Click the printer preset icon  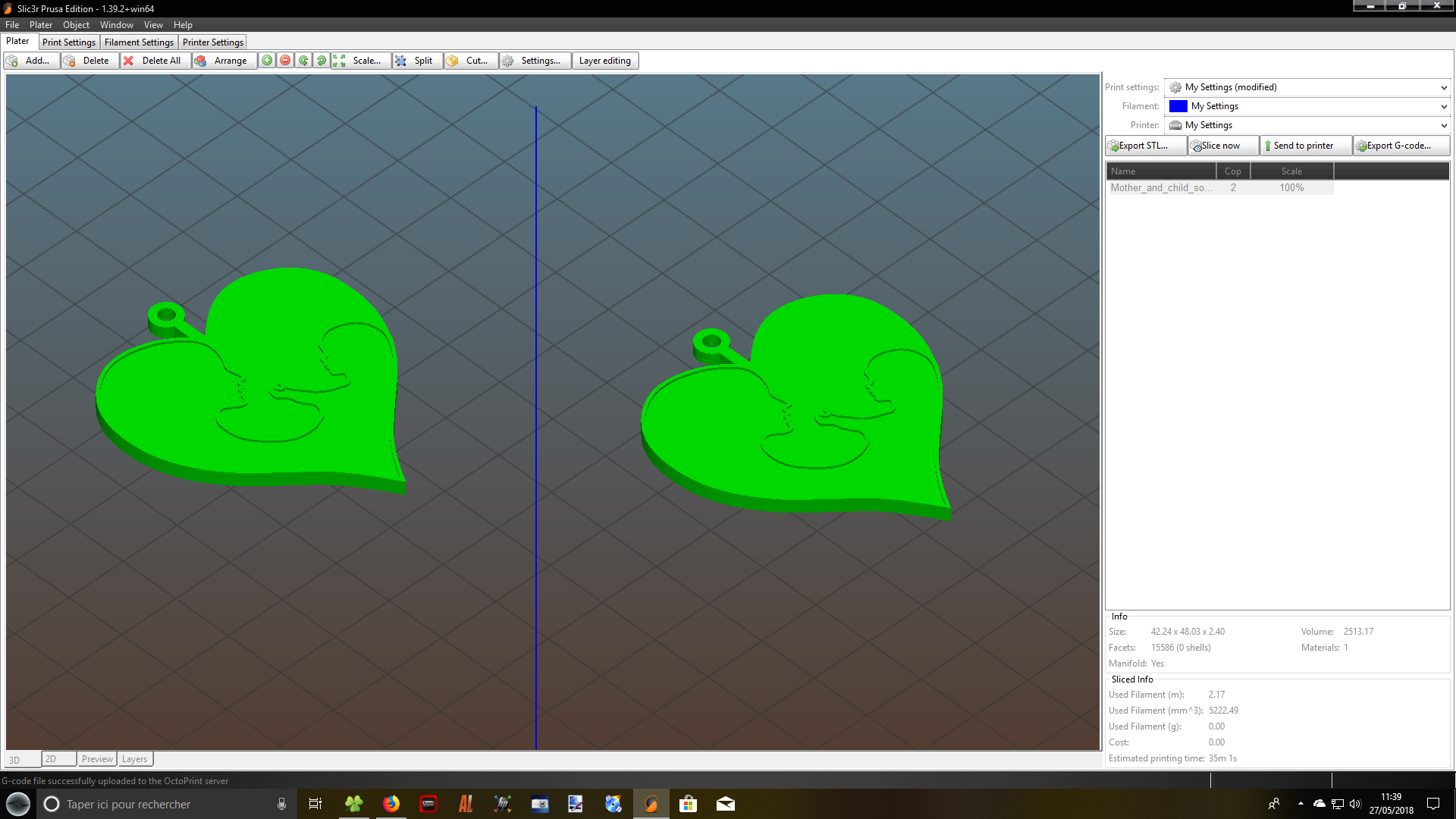pos(1175,126)
